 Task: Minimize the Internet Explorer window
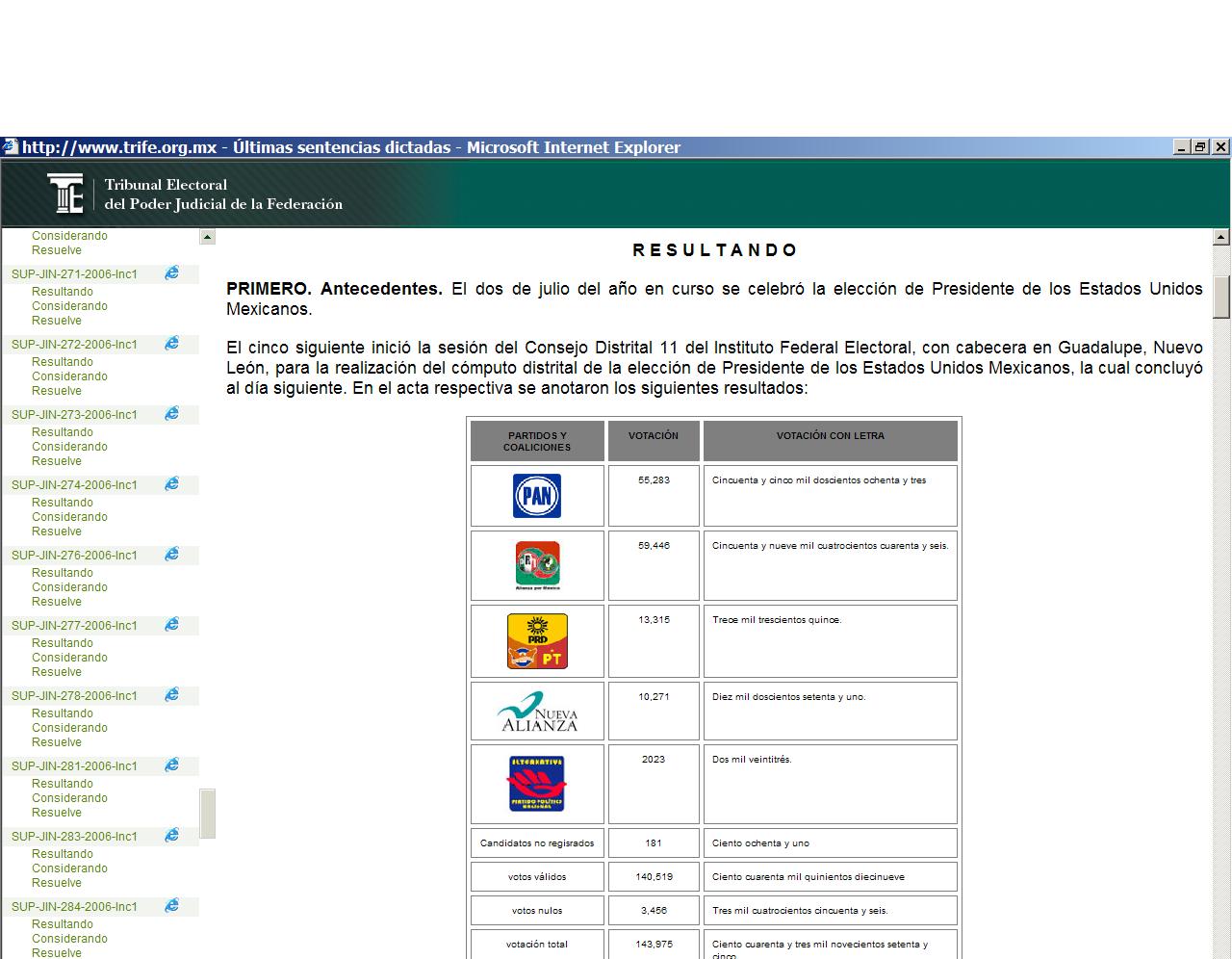click(1183, 147)
